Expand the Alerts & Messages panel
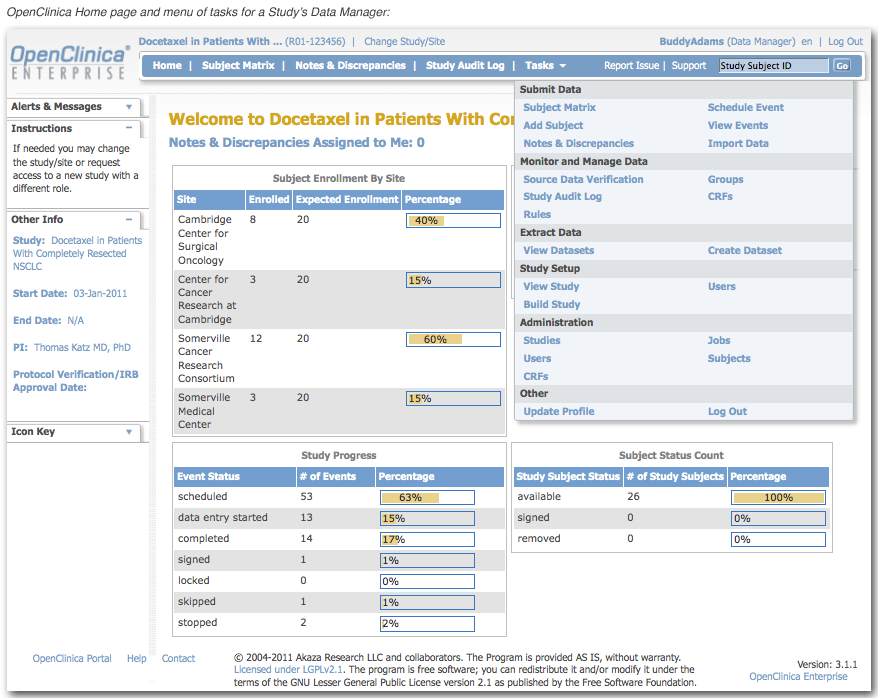Screen dimensions: 878x698 pos(129,107)
